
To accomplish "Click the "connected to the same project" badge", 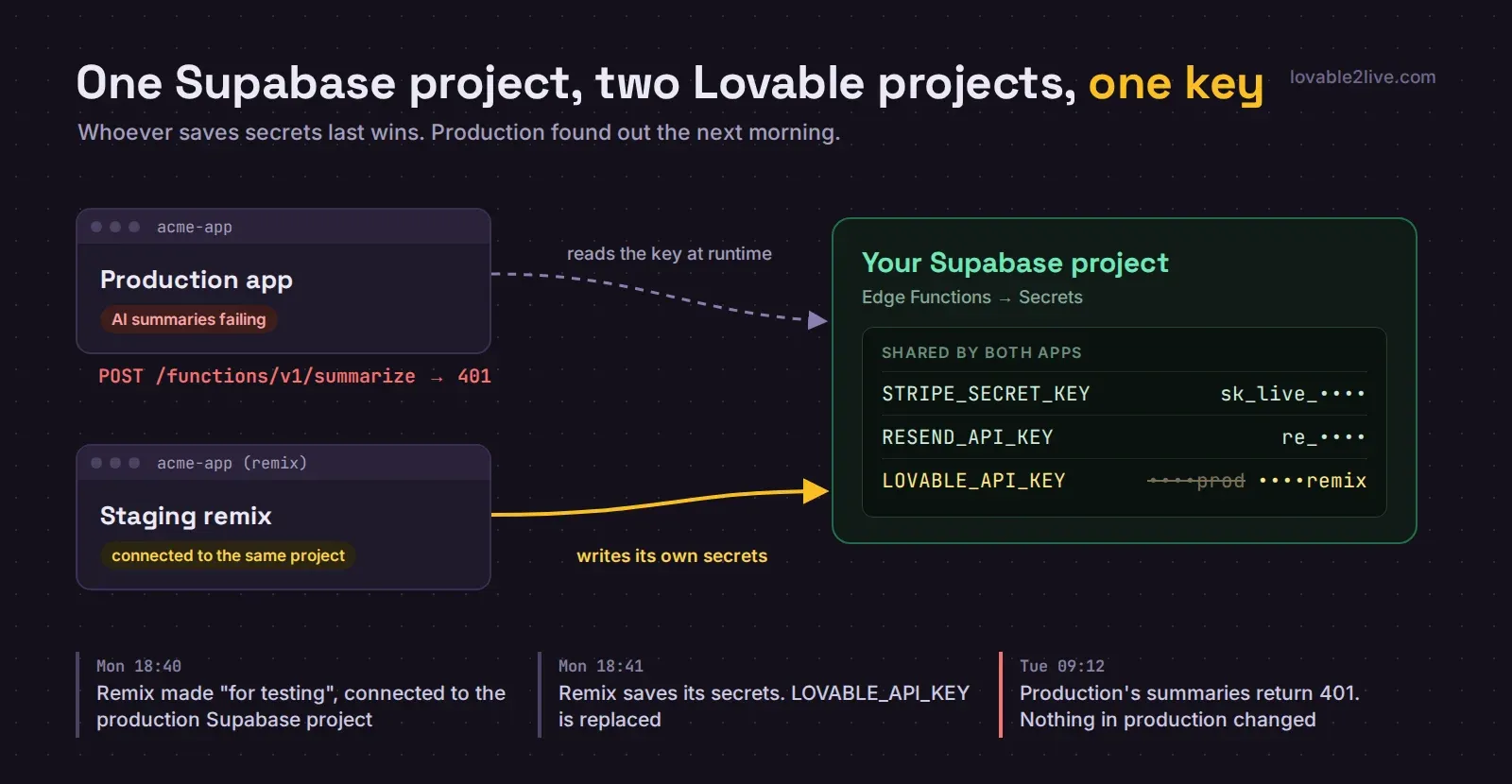I will [228, 555].
